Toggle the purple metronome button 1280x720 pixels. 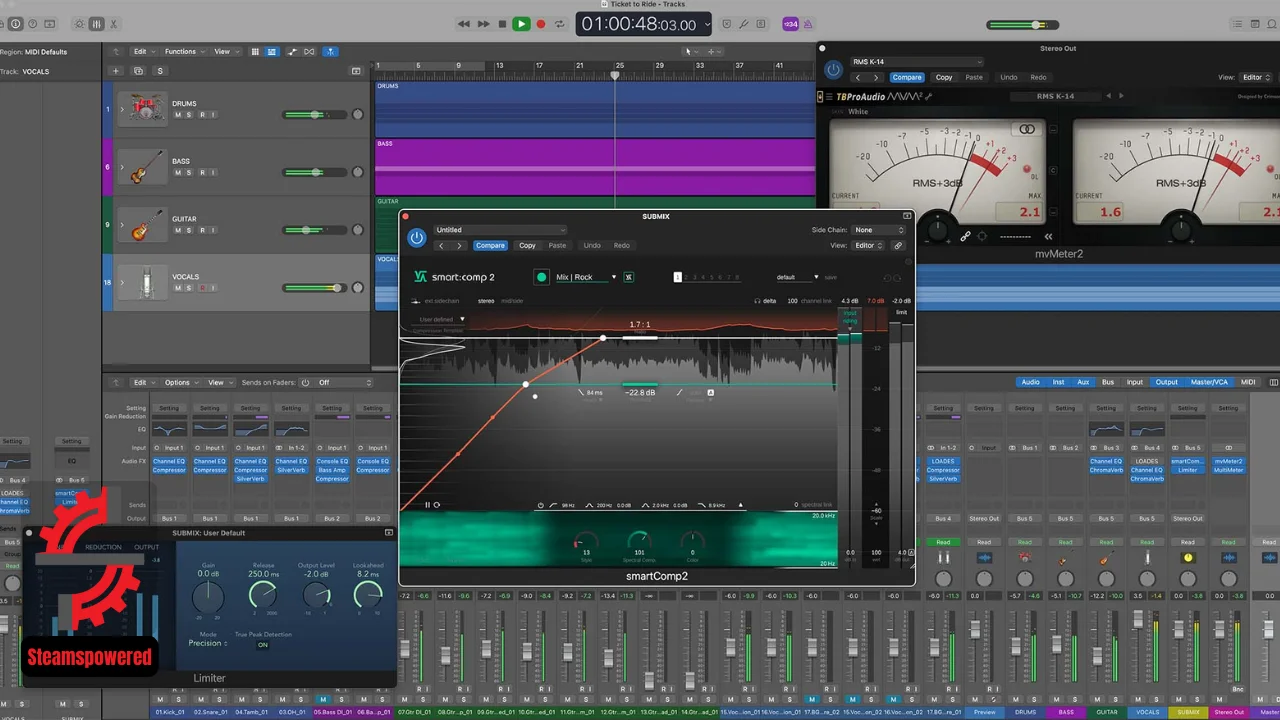click(808, 24)
